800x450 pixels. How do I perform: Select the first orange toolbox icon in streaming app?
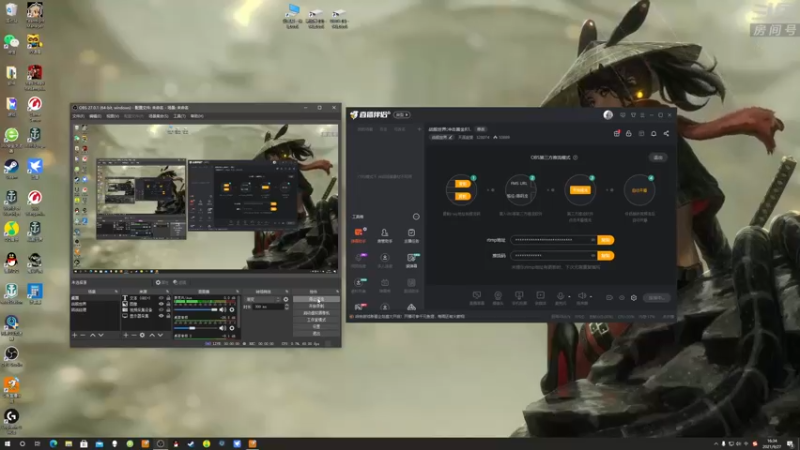point(358,232)
